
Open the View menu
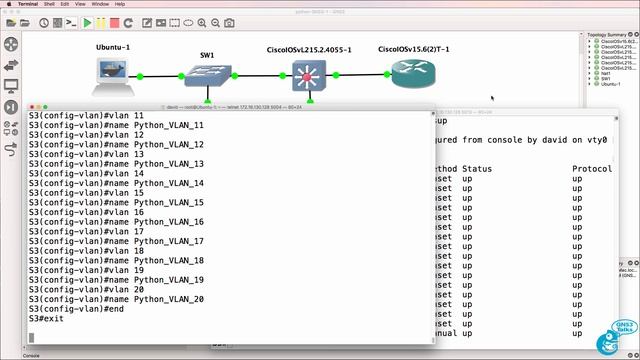[80, 4]
